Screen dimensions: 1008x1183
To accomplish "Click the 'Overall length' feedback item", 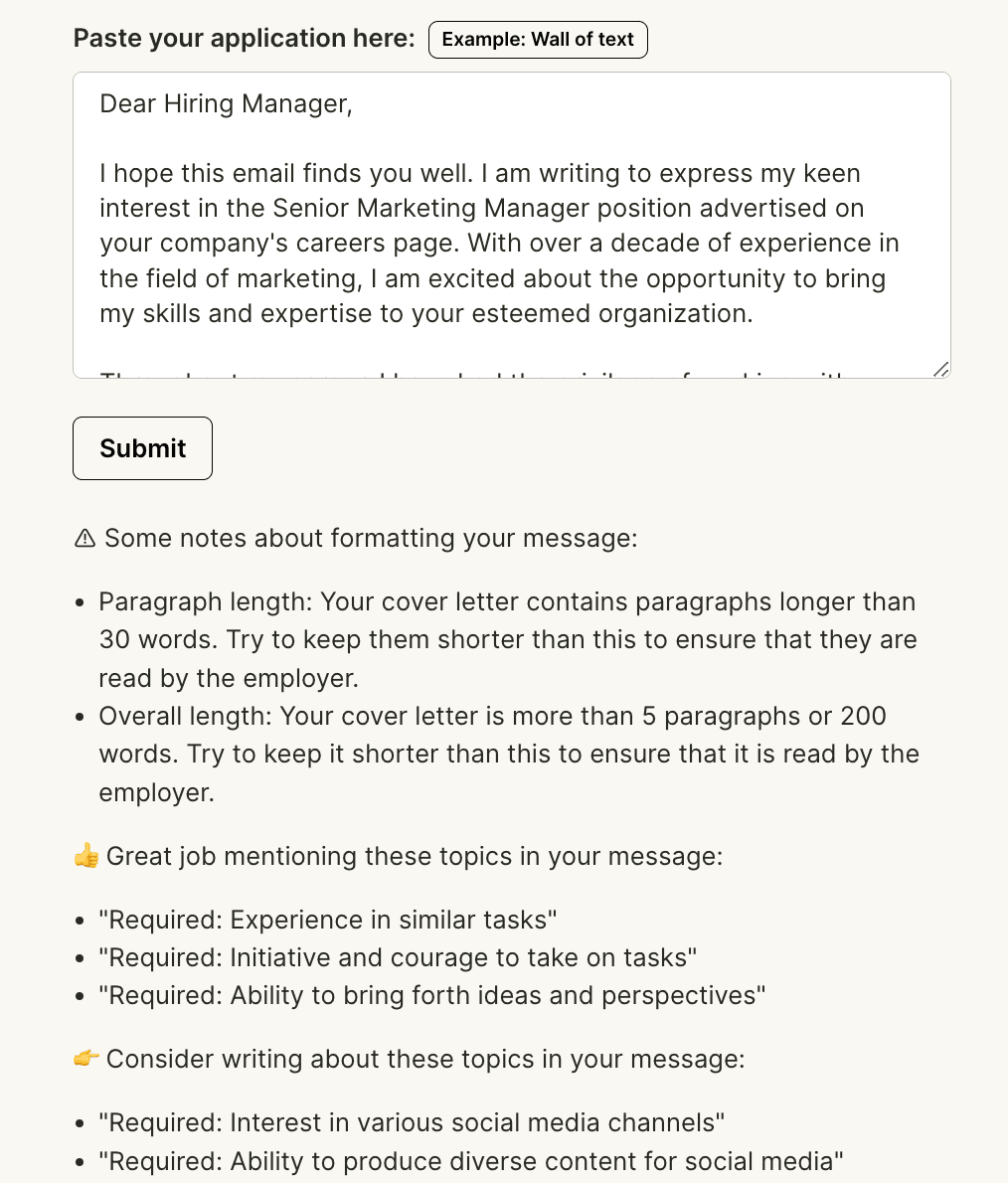I will click(x=506, y=754).
